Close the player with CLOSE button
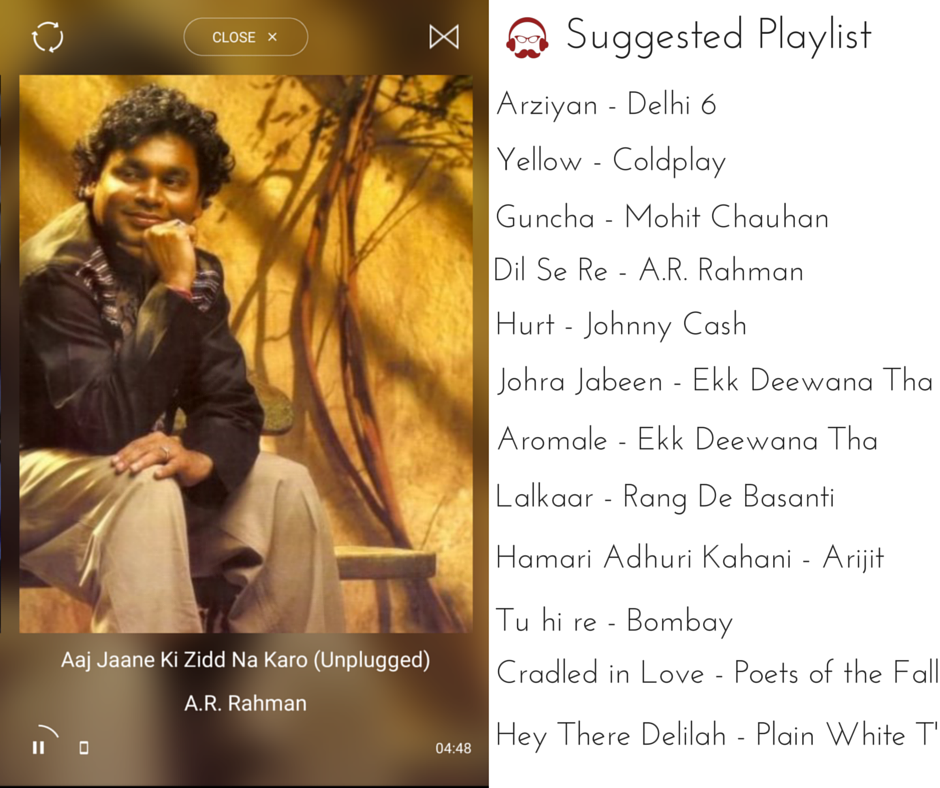The width and height of the screenshot is (940, 788). 246,37
